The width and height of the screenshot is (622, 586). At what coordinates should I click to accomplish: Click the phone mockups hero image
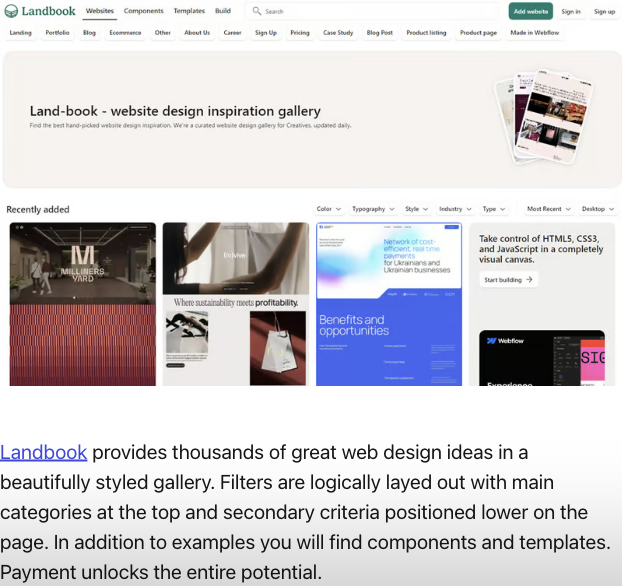(x=543, y=117)
